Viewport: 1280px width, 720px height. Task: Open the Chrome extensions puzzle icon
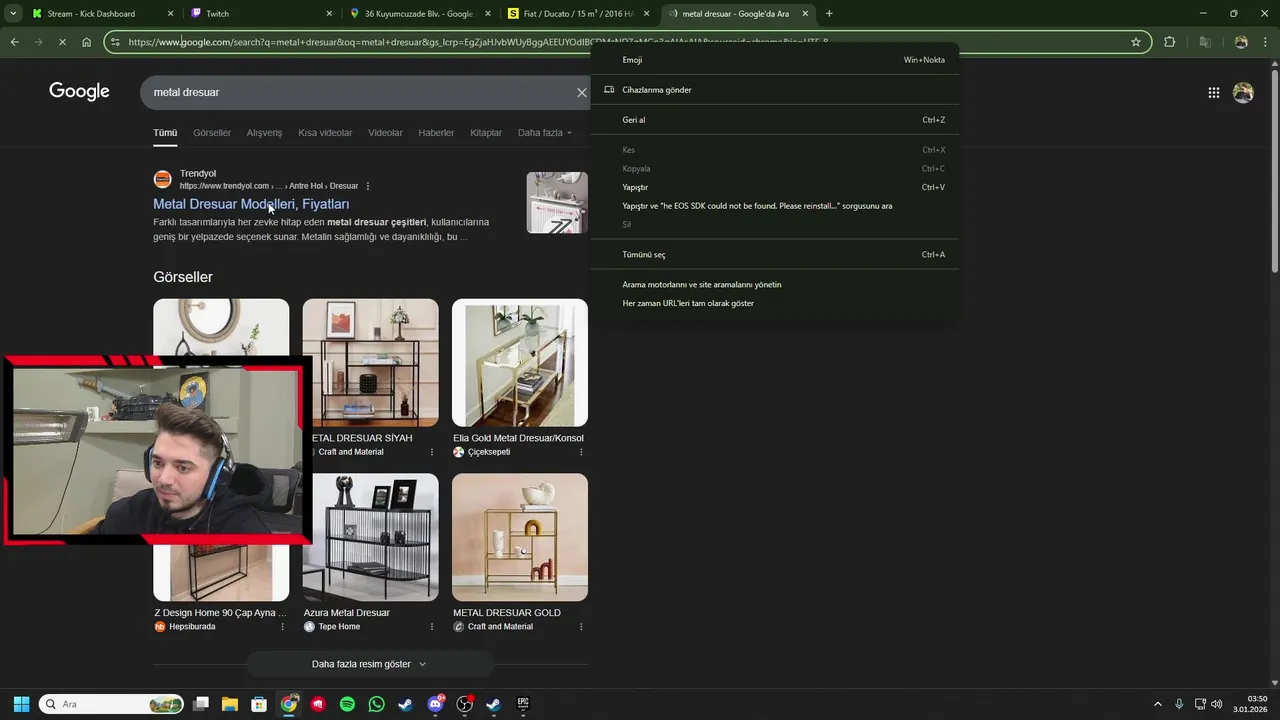(1170, 42)
